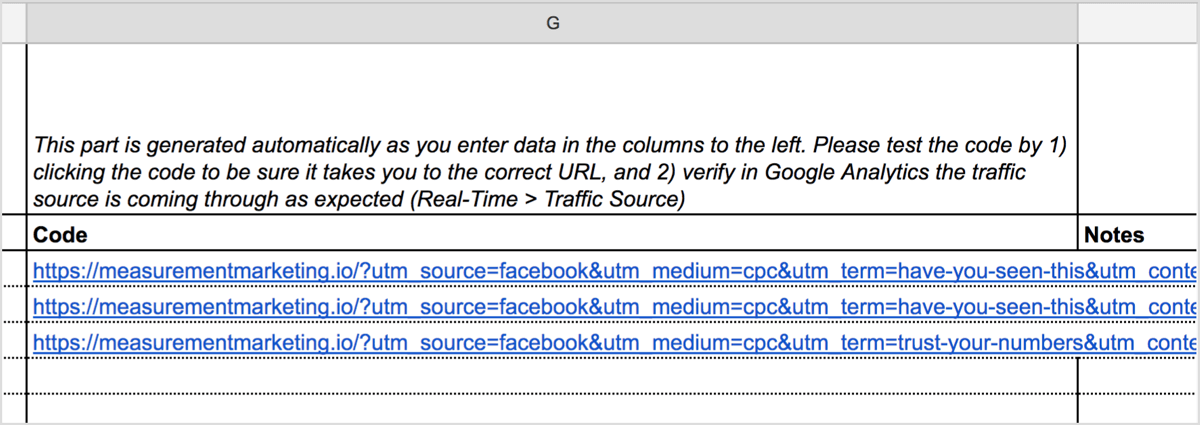Image resolution: width=1200 pixels, height=425 pixels.
Task: Select the corner header cell left of G
Action: click(14, 22)
